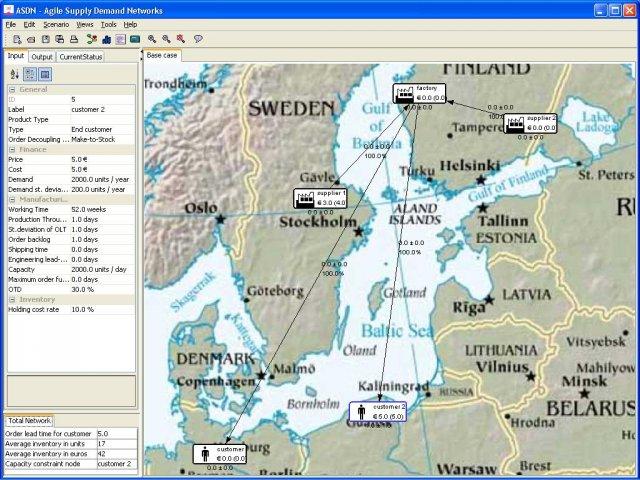The width and height of the screenshot is (640, 480).
Task: Click the blue factory buildings toolbar icon
Action: [106, 39]
